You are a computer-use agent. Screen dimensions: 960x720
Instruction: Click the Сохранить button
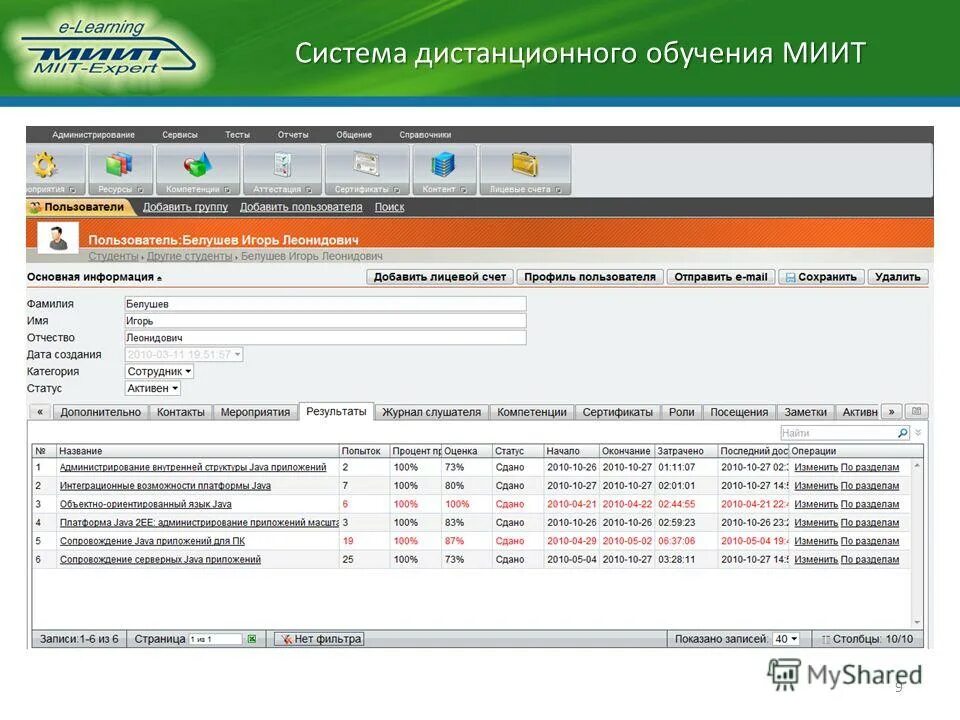[822, 277]
